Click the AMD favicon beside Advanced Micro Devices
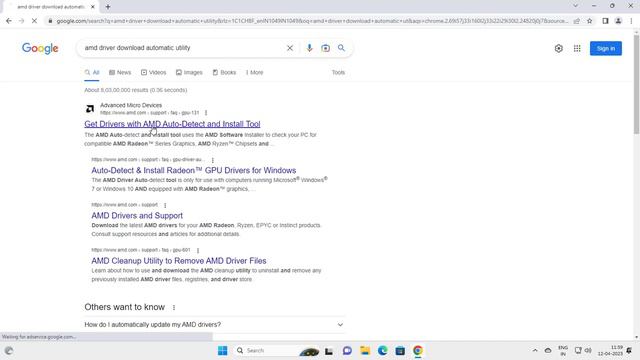640x360 pixels. pyautogui.click(x=90, y=109)
